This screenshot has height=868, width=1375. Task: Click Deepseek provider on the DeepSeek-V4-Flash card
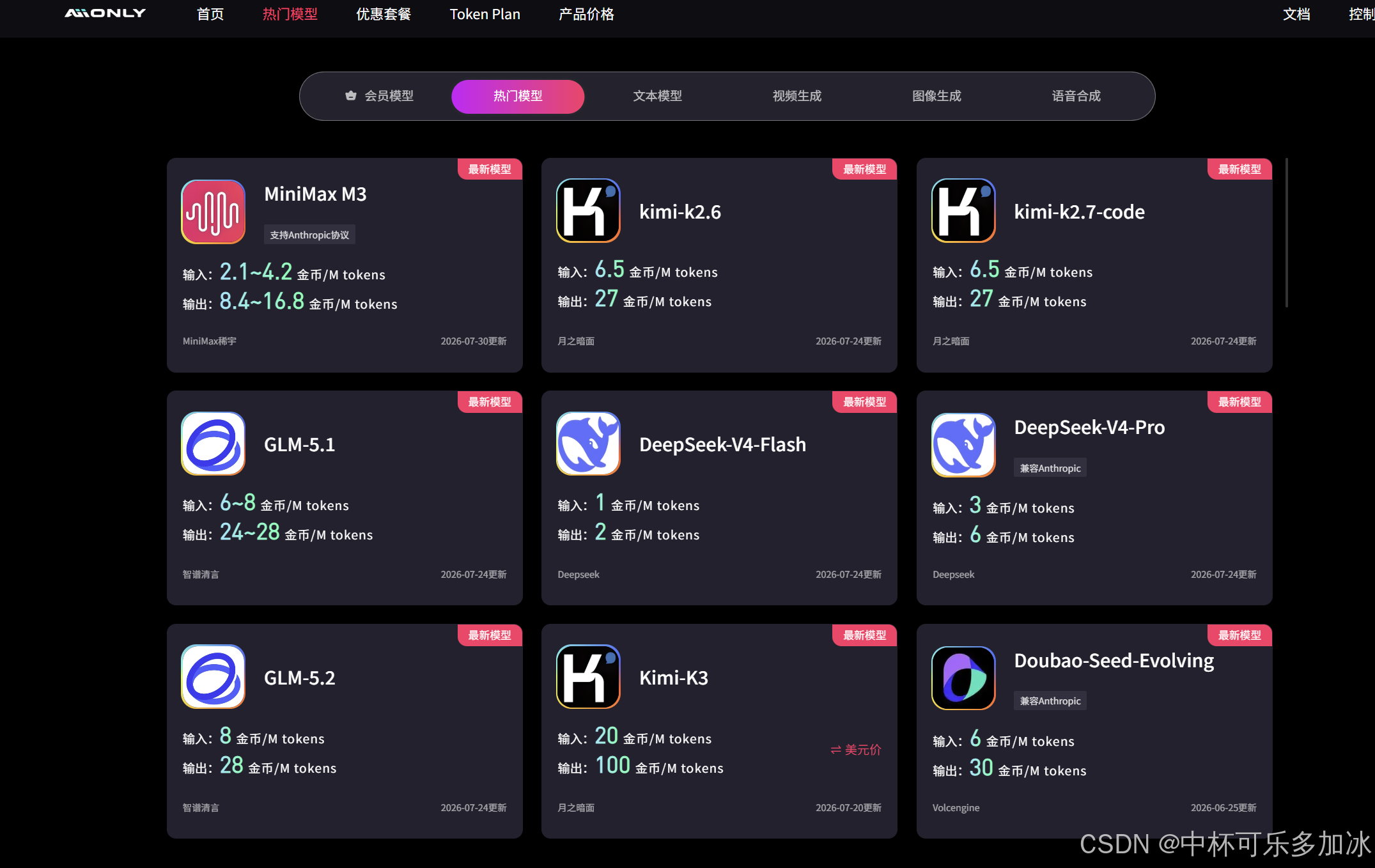[579, 574]
